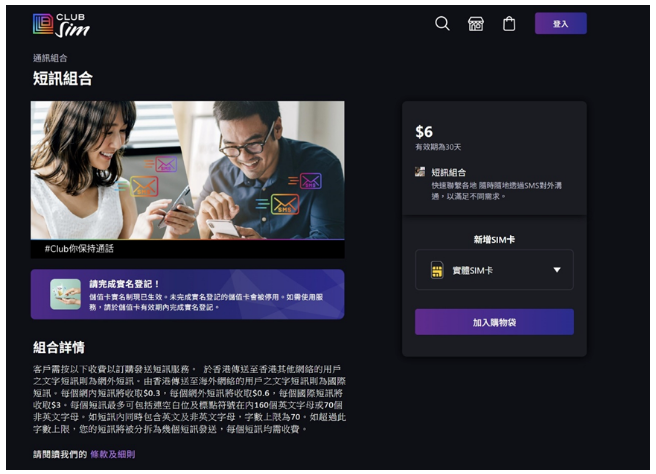This screenshot has height=474, width=656.
Task: Open the store shop icon
Action: [476, 24]
